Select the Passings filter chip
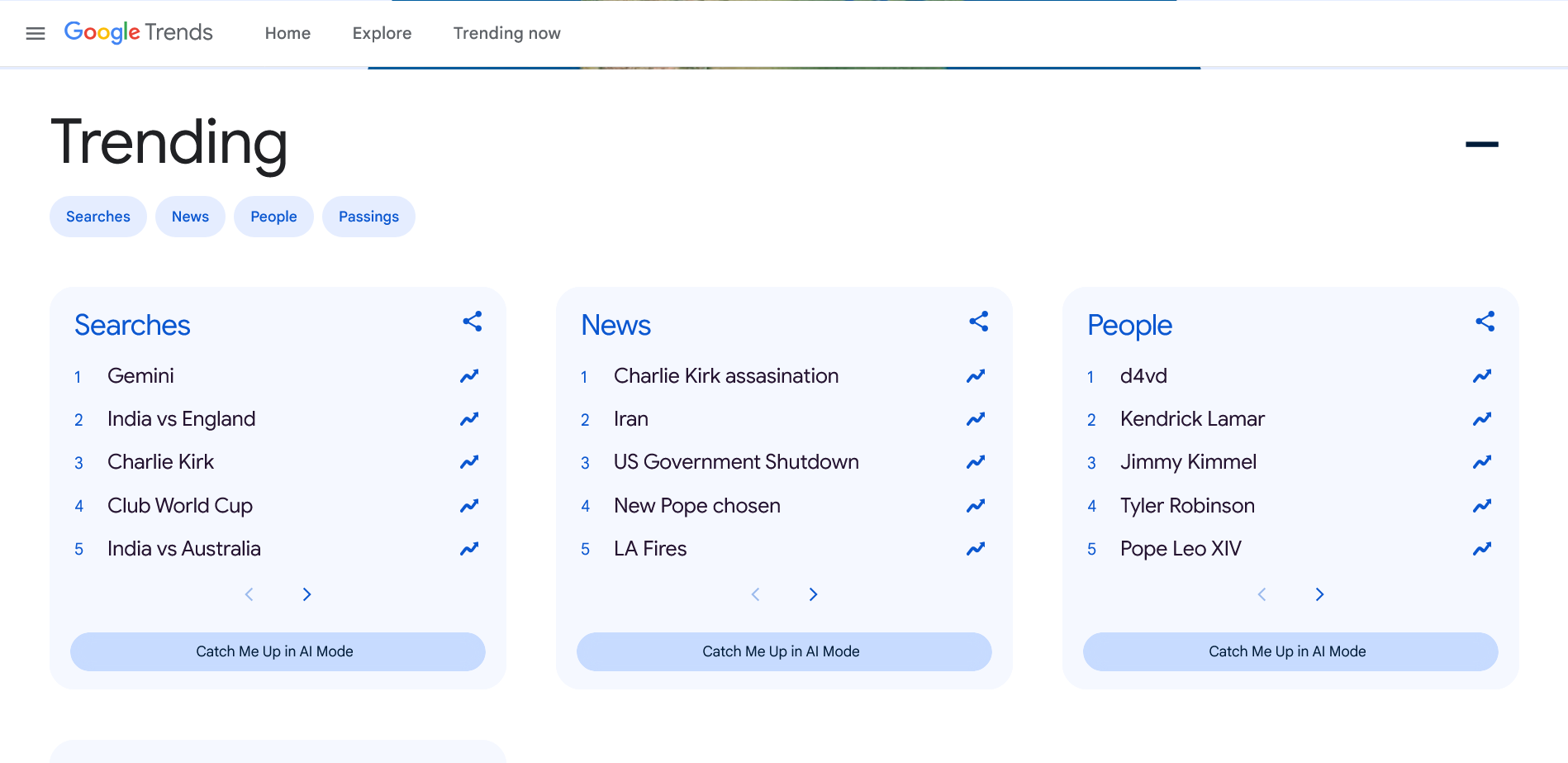 [368, 217]
